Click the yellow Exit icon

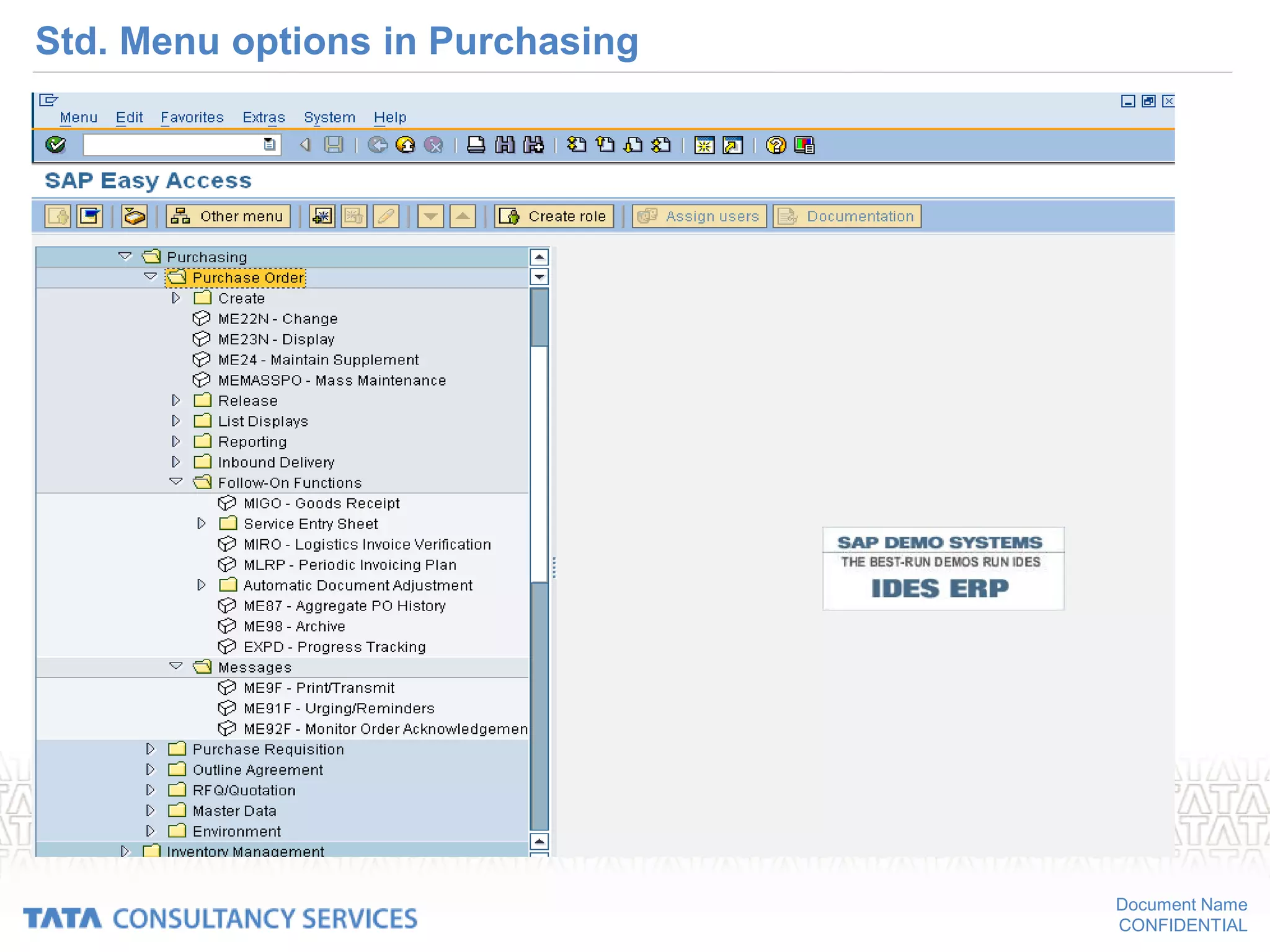click(405, 145)
